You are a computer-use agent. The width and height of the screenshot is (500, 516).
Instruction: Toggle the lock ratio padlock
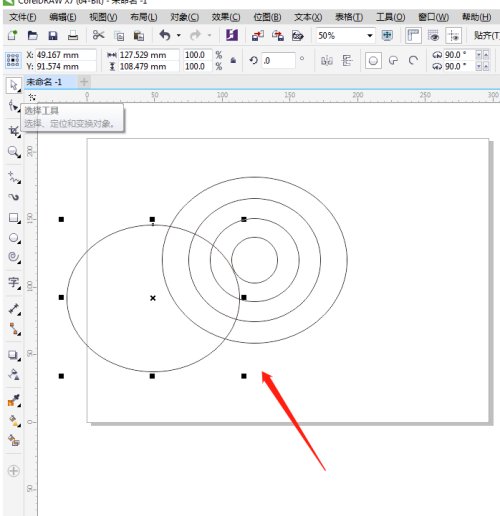click(x=233, y=60)
